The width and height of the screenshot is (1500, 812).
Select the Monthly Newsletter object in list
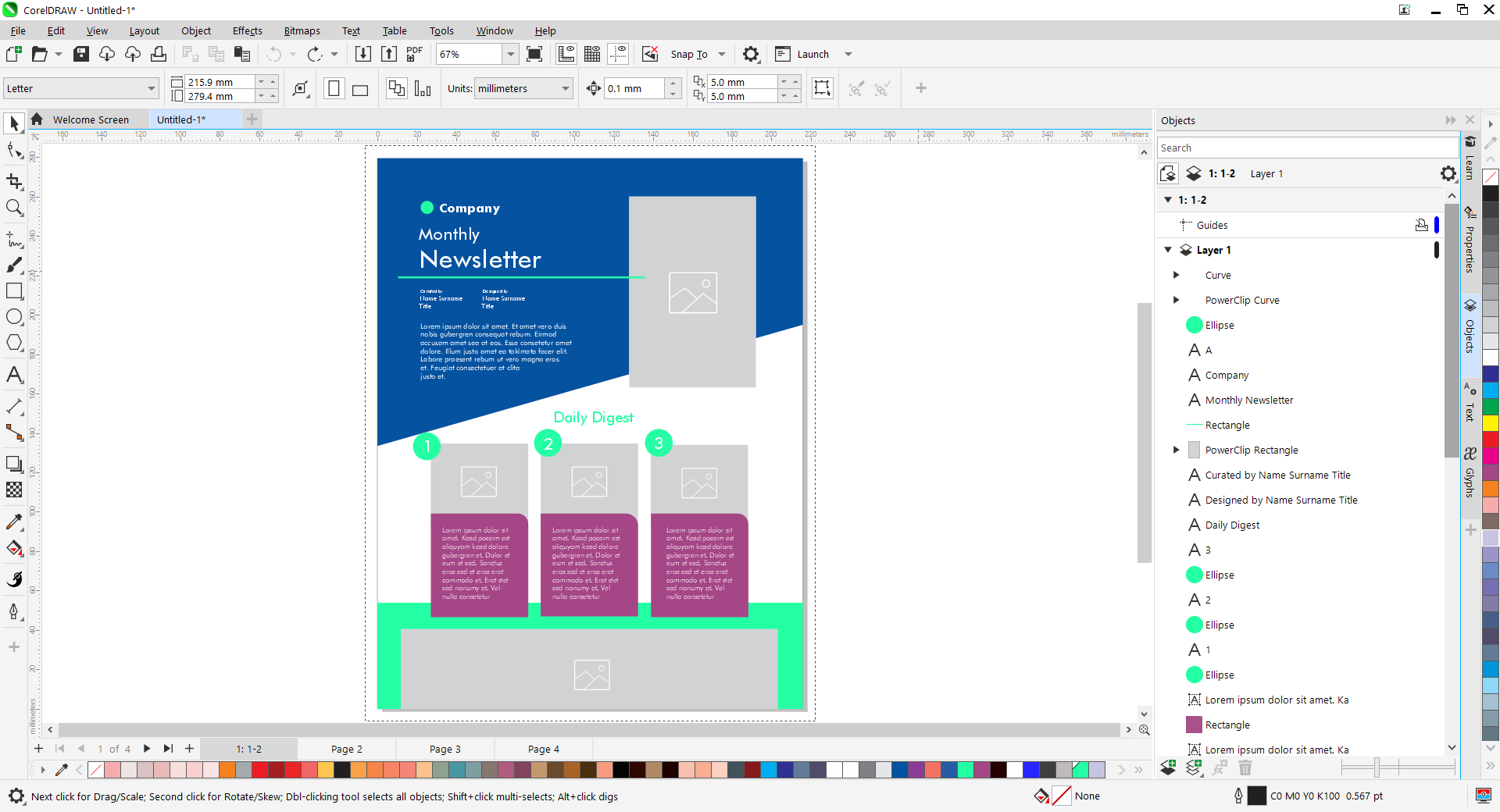pyautogui.click(x=1249, y=400)
